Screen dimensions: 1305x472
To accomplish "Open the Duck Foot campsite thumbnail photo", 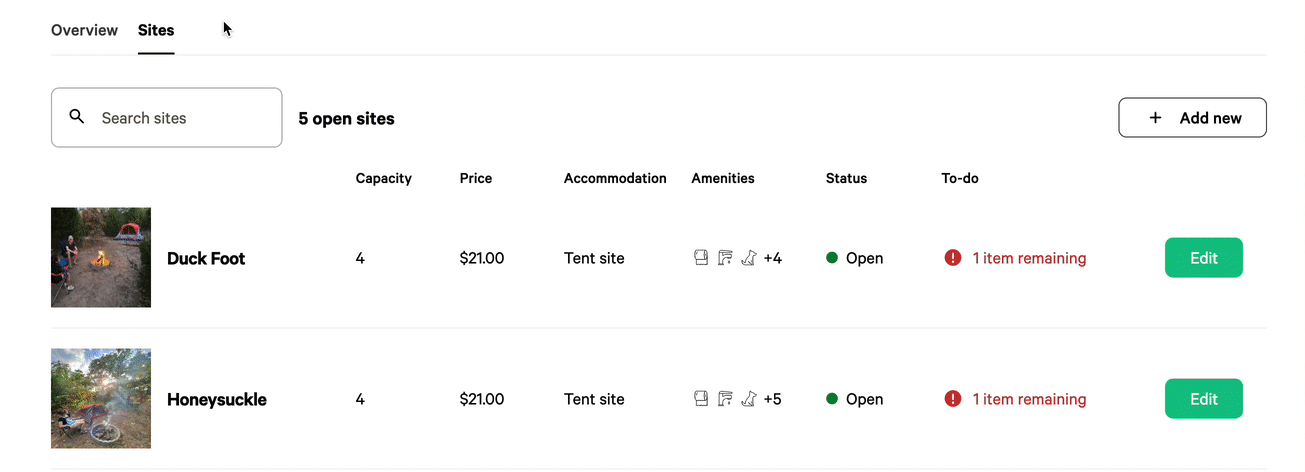I will (x=101, y=258).
